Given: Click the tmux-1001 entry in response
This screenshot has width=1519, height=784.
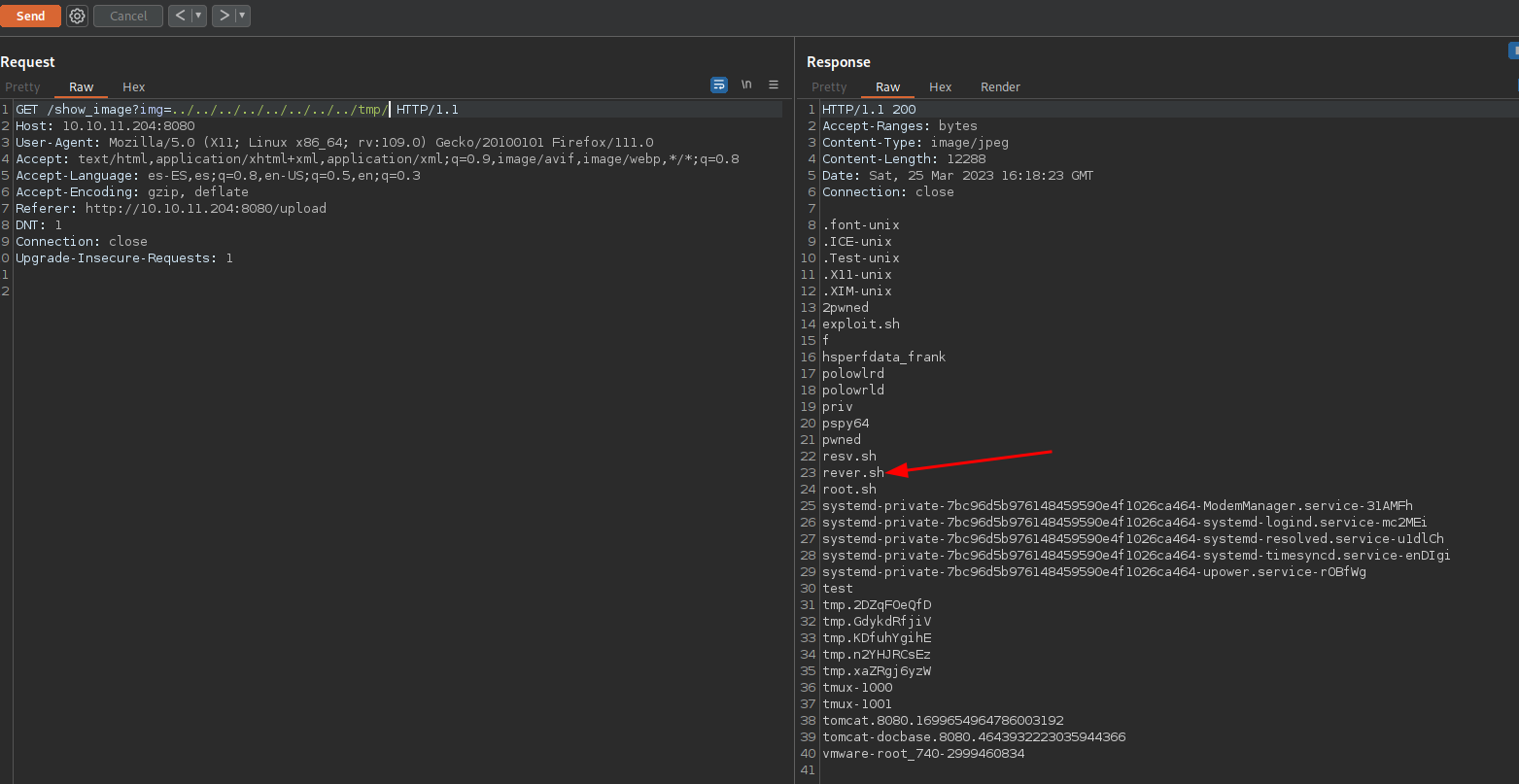Looking at the screenshot, I should (857, 704).
